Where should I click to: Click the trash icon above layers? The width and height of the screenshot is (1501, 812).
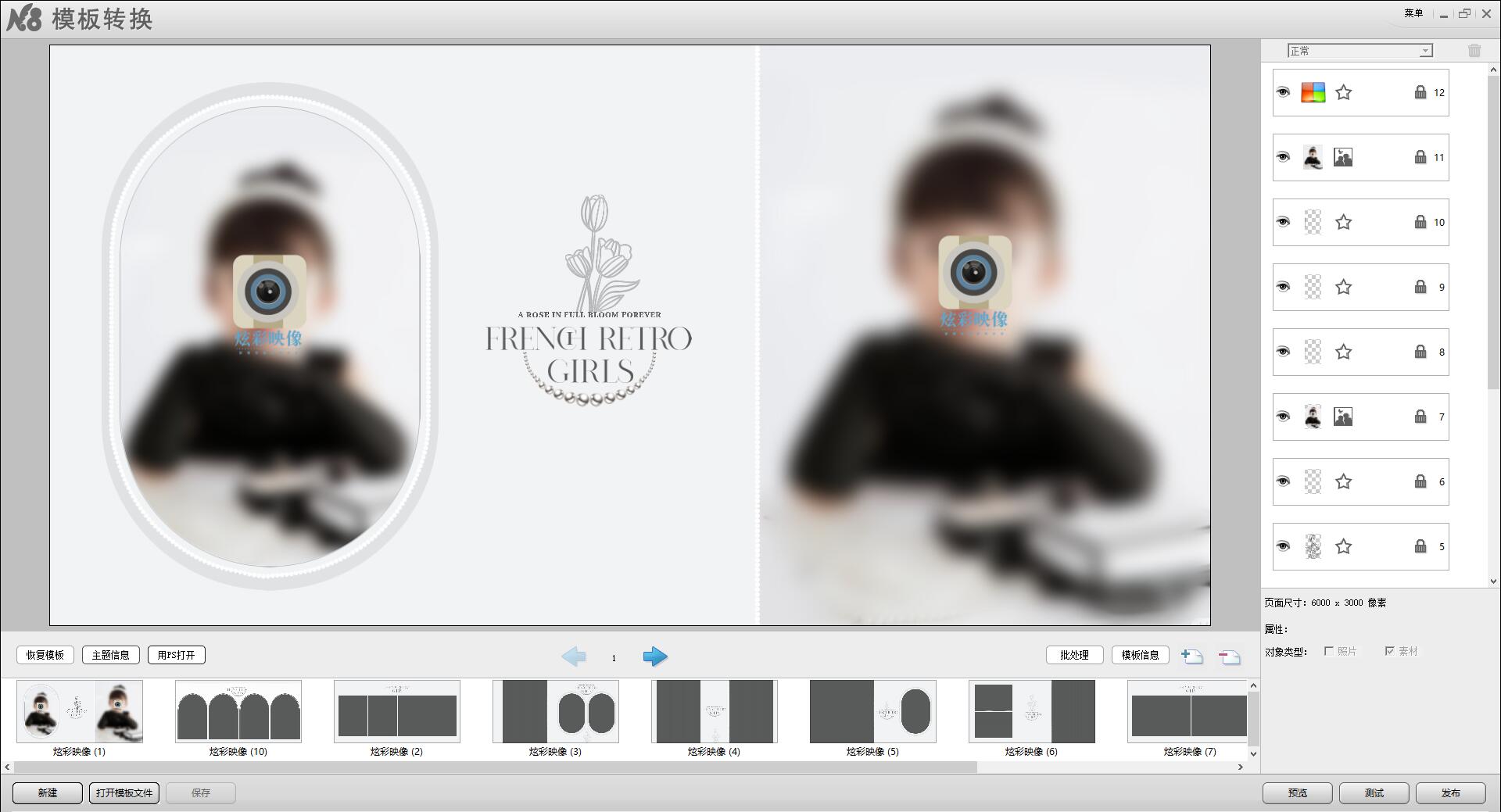tap(1474, 51)
